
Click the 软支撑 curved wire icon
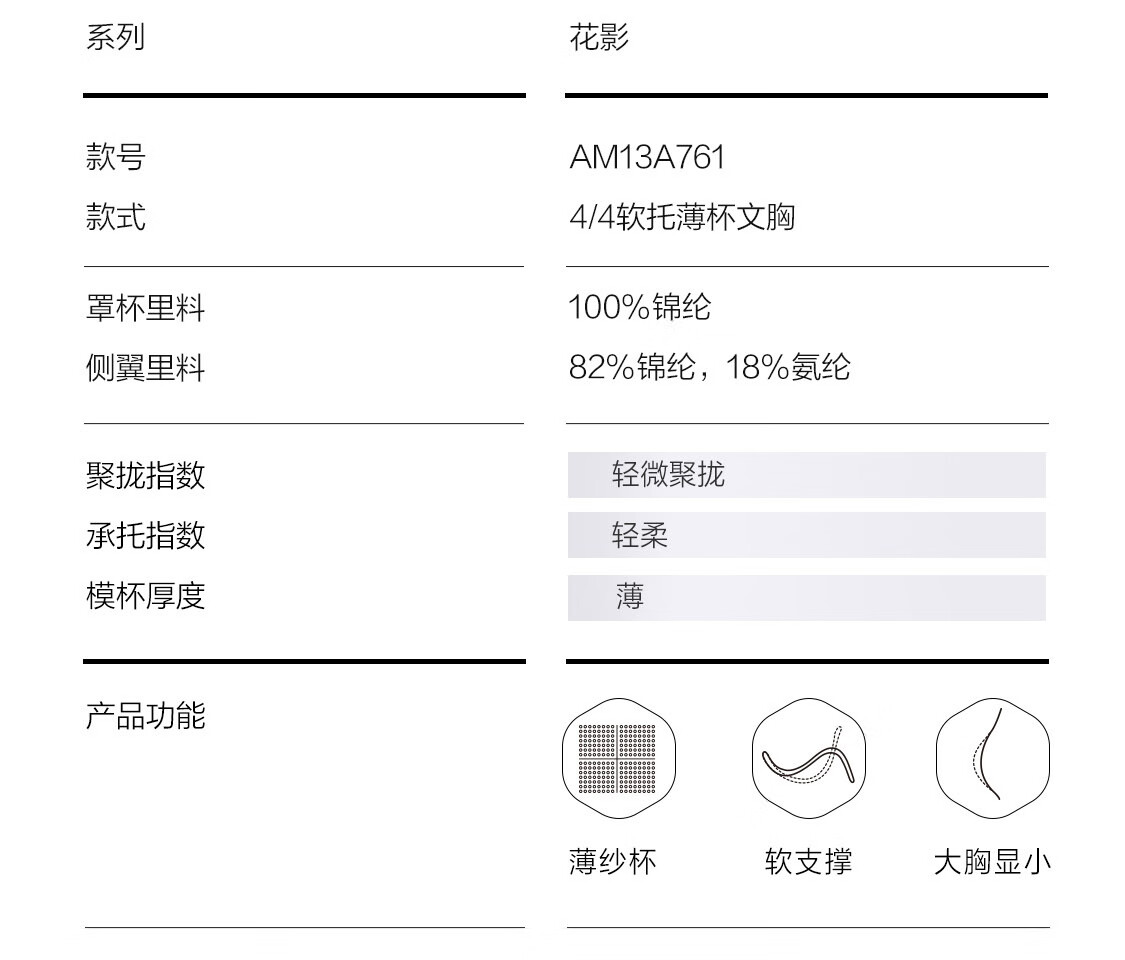[x=809, y=758]
